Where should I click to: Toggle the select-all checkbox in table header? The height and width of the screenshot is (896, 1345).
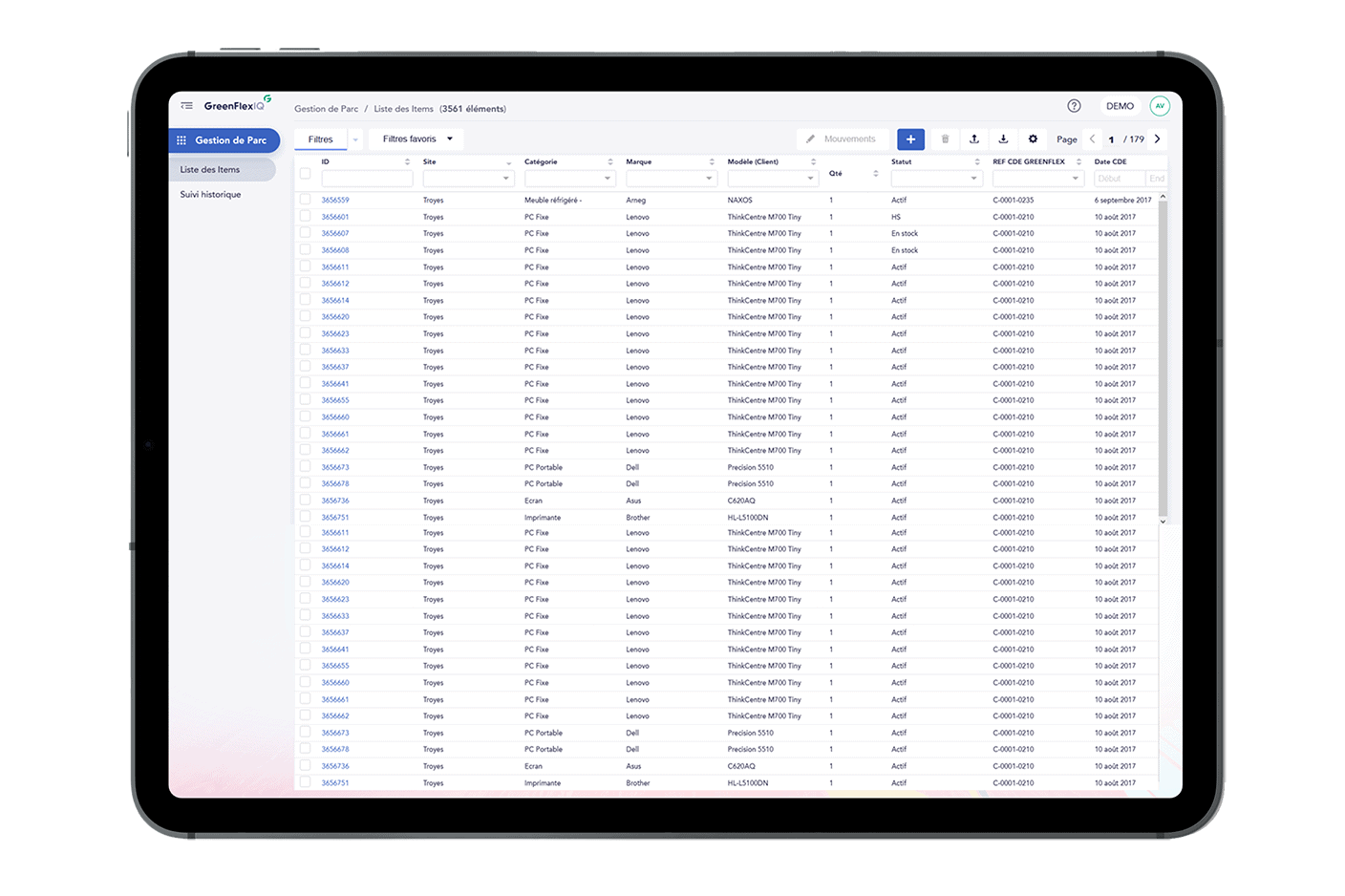coord(305,174)
